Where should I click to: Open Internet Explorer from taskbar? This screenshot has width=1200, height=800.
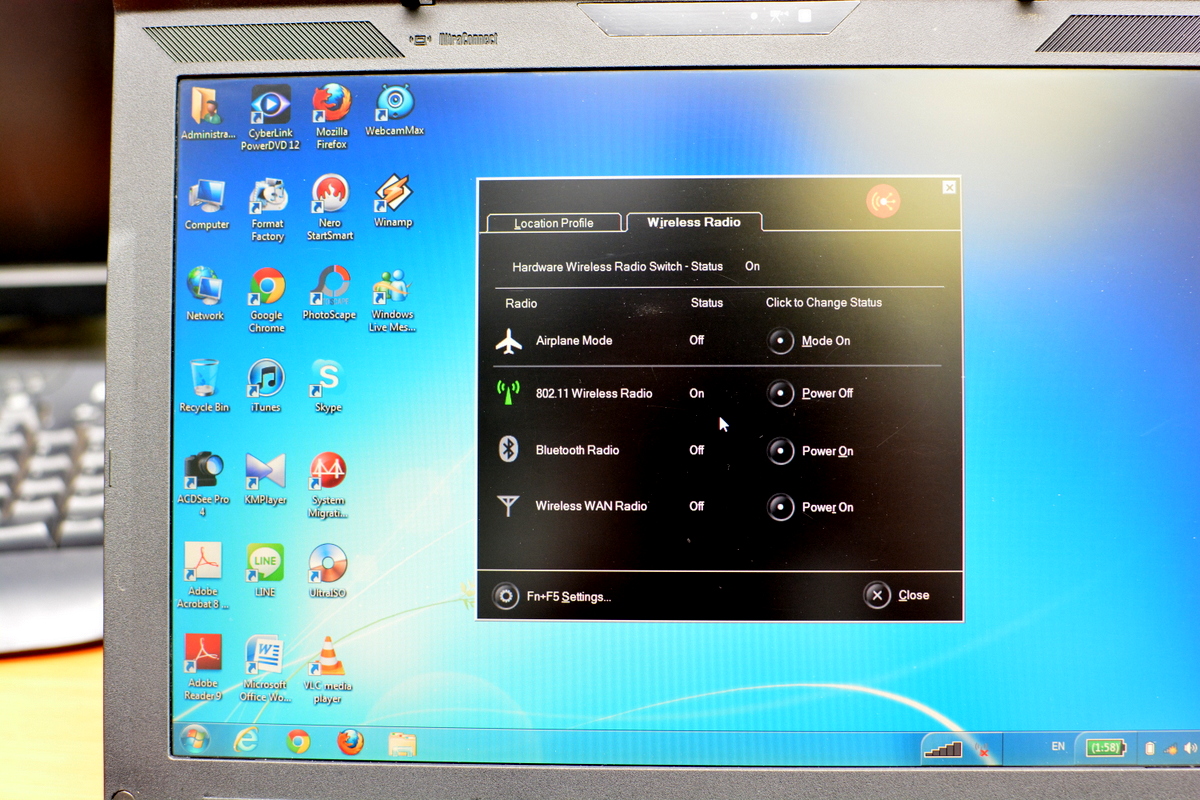coord(245,741)
